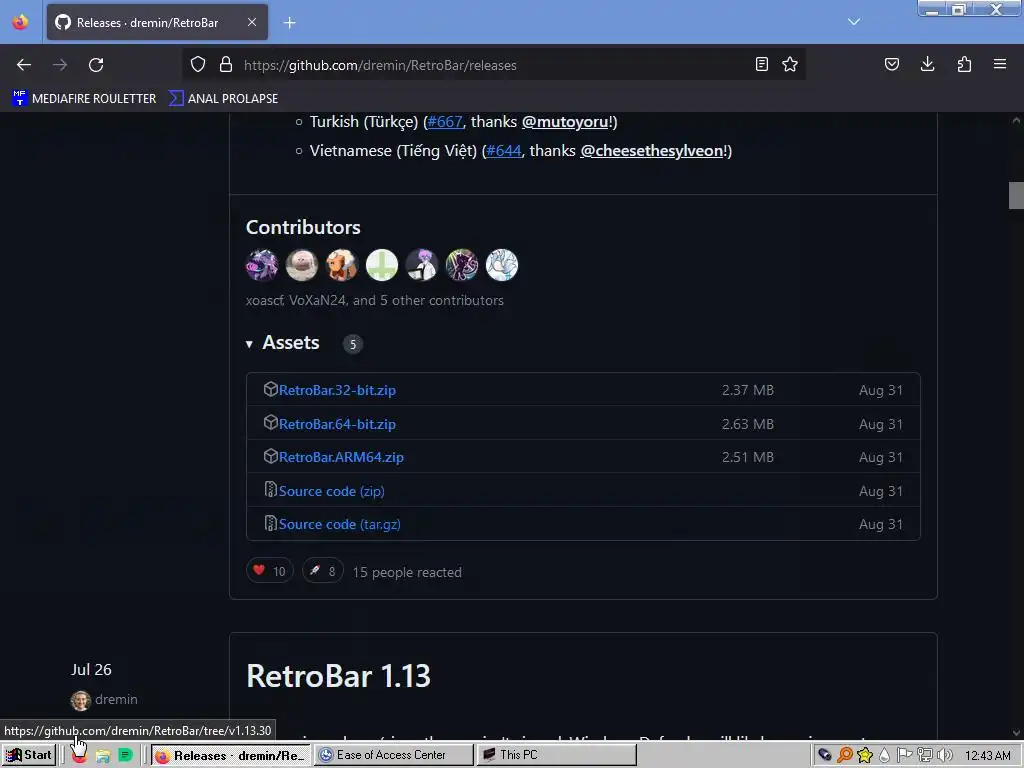Screen dimensions: 1024x768
Task: Open the green chat quick launch icon
Action: [125, 756]
